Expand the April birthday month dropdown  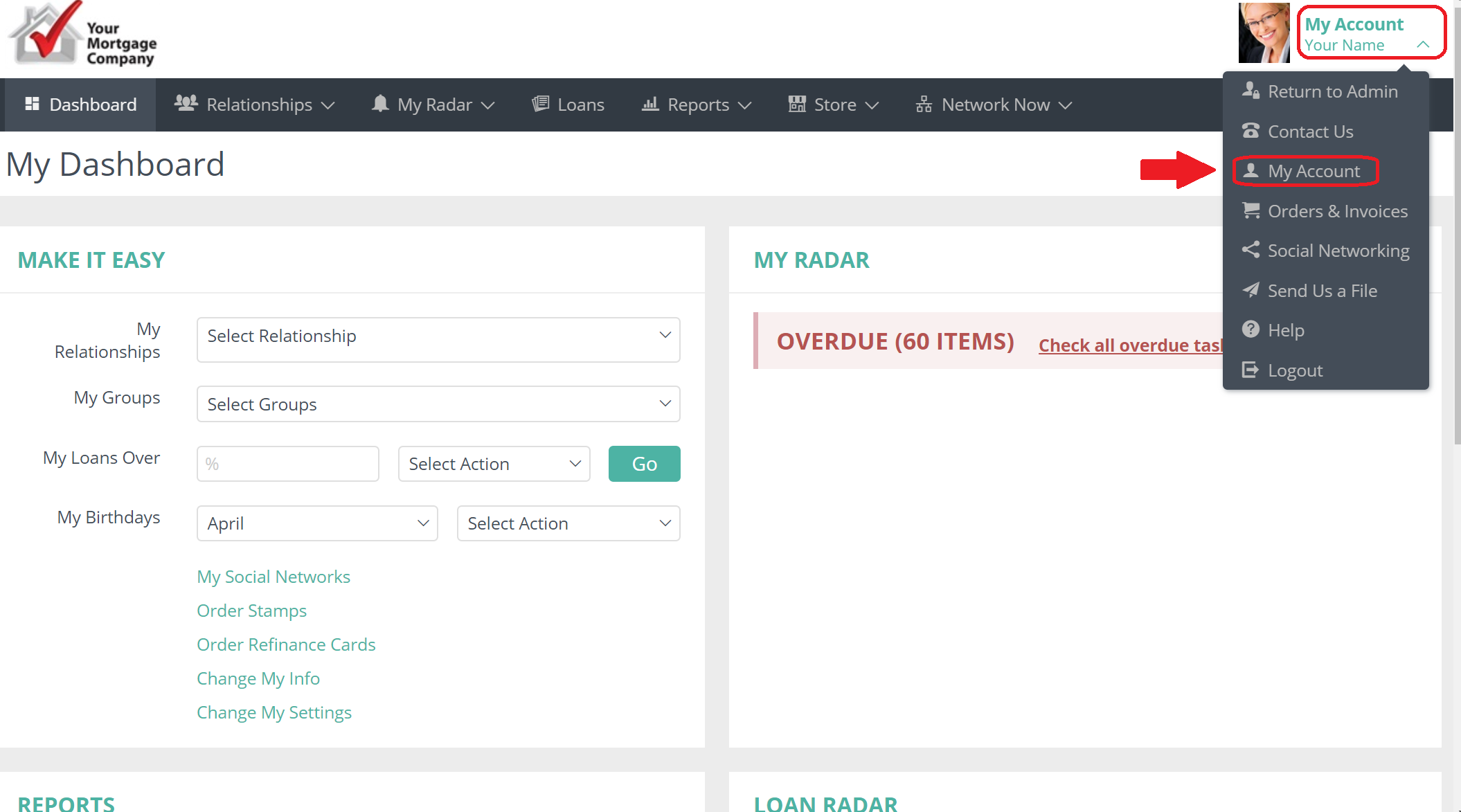tap(317, 523)
